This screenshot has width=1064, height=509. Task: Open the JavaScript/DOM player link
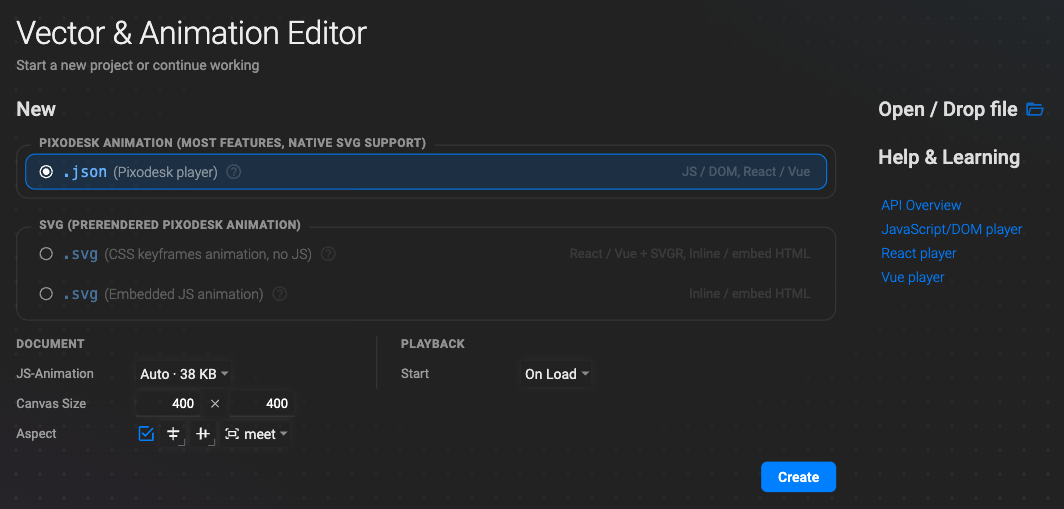(x=951, y=229)
